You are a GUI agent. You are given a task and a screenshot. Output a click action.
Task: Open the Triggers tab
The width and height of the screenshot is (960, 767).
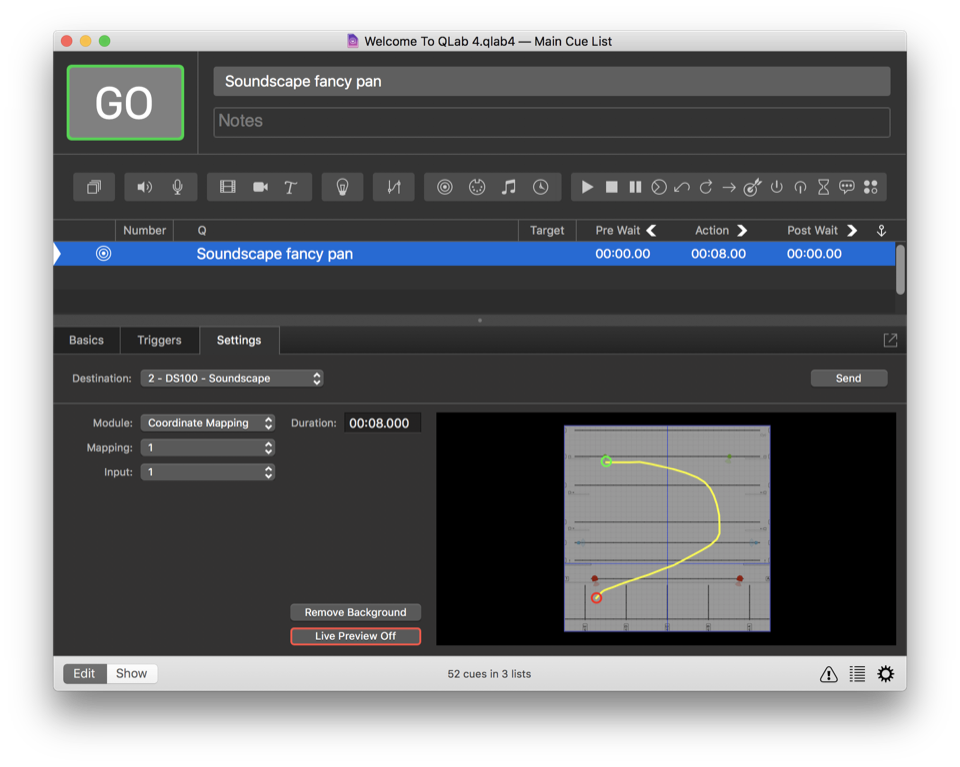pos(159,340)
